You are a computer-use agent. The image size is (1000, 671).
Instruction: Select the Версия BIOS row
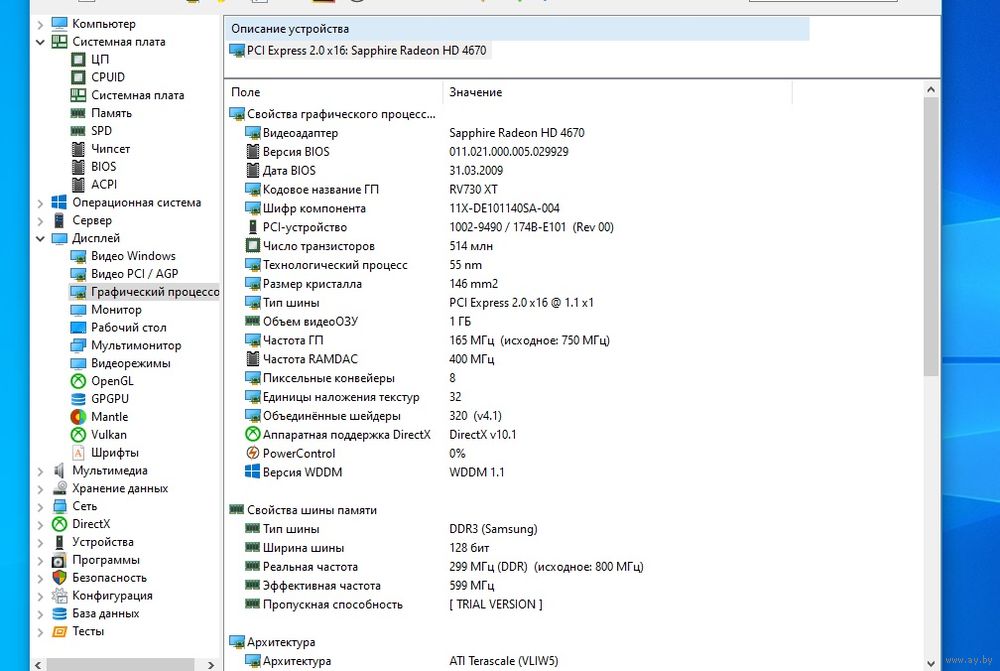point(510,152)
